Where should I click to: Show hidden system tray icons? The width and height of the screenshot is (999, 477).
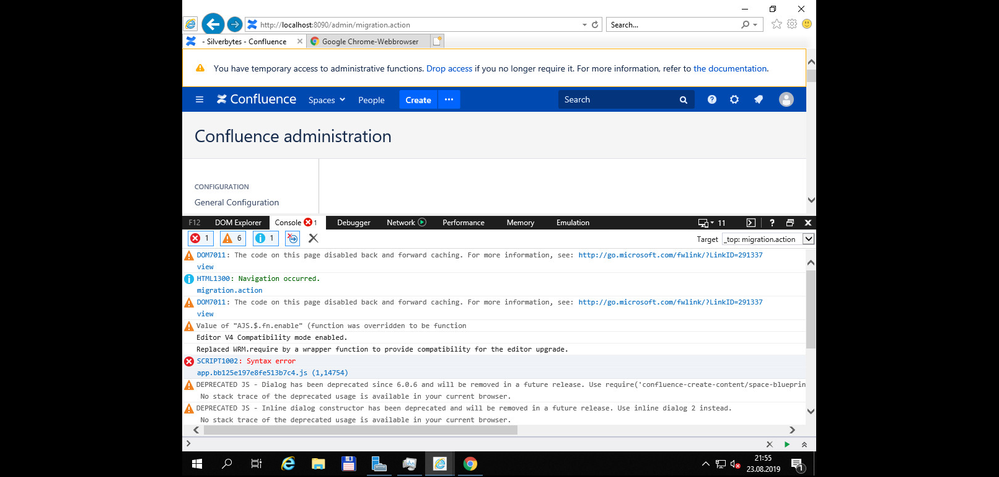point(705,464)
